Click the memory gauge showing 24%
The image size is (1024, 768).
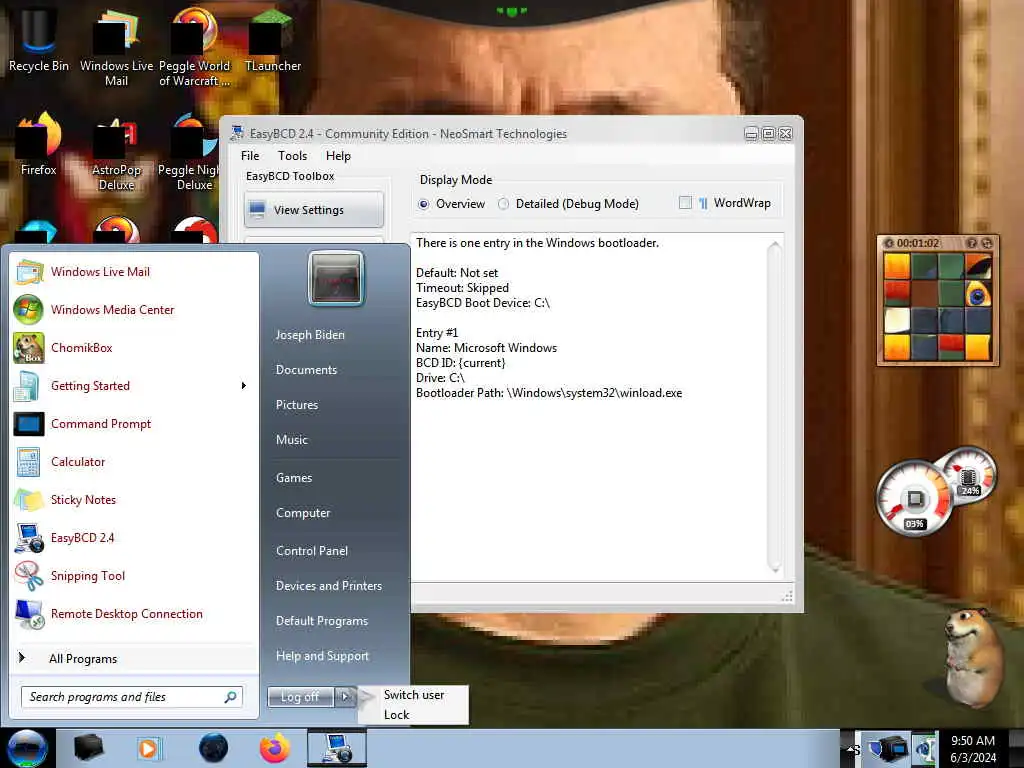coord(969,477)
